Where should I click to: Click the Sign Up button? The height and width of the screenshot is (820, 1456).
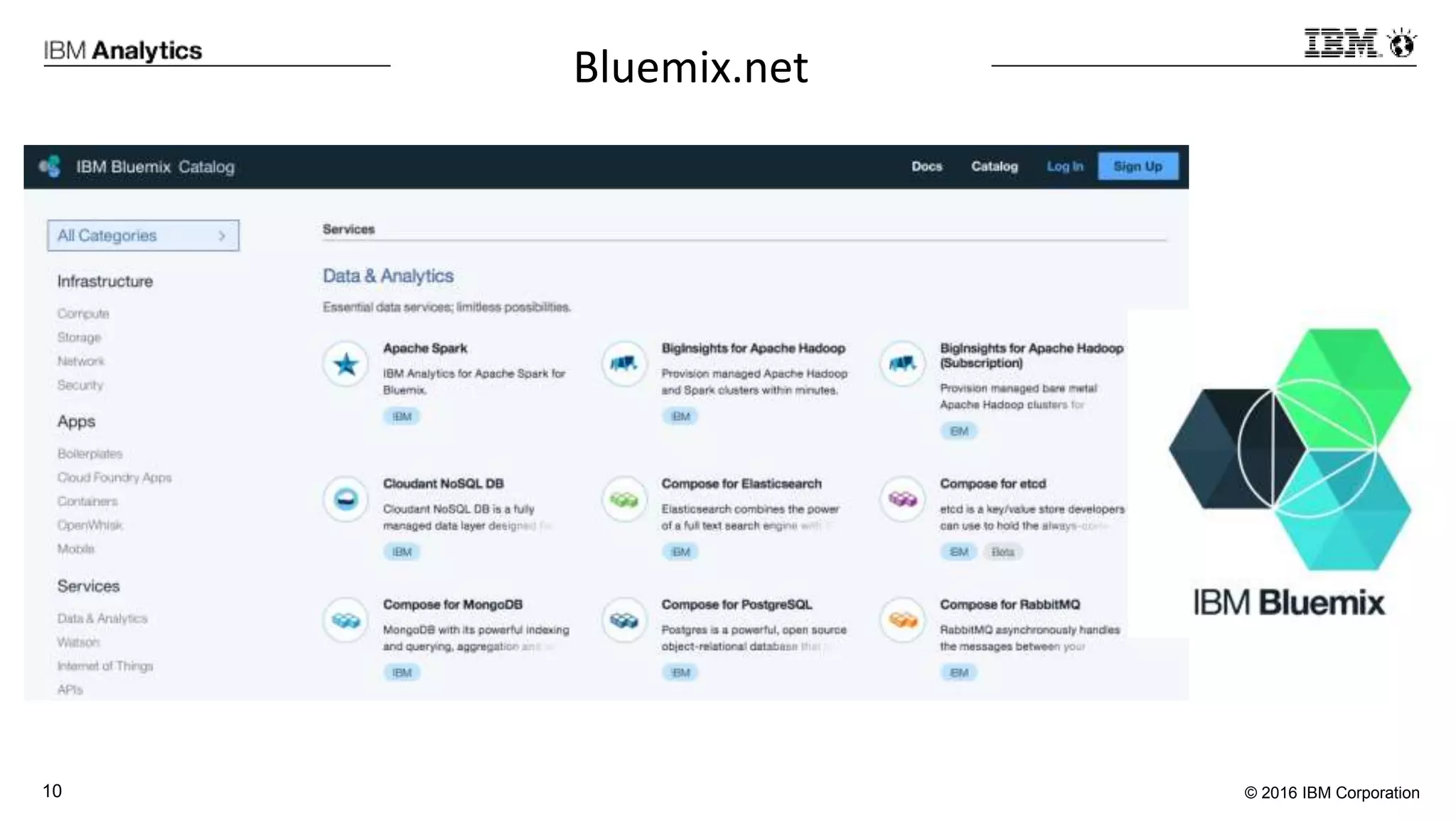click(x=1137, y=166)
